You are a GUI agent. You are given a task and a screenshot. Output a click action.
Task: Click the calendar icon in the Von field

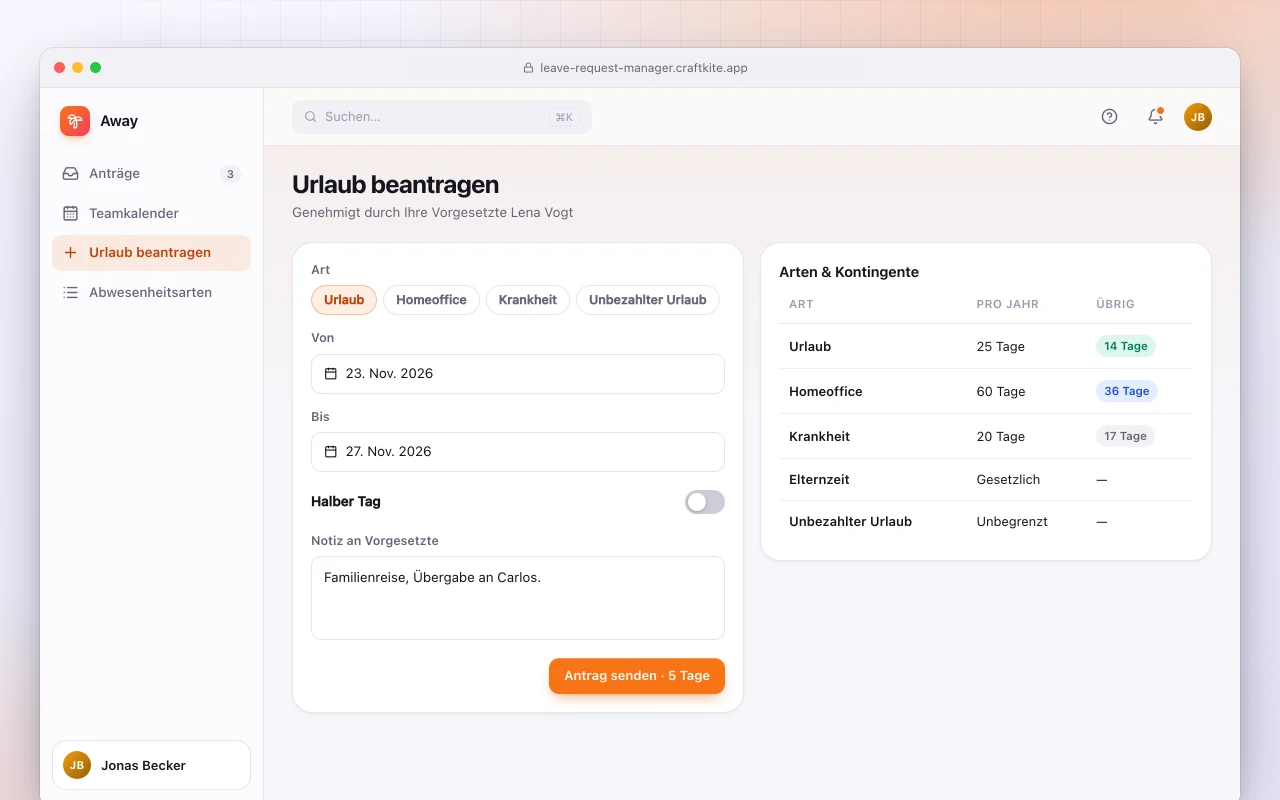331,374
